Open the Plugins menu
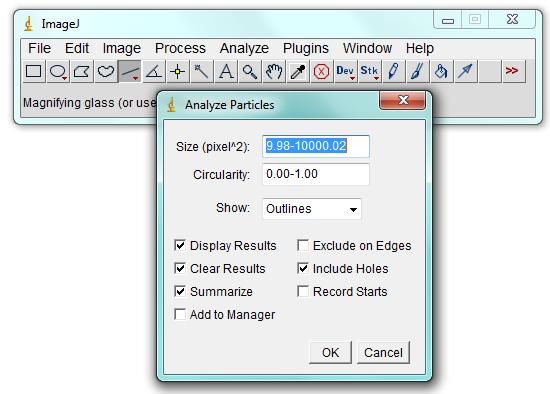550x394 pixels. [306, 48]
